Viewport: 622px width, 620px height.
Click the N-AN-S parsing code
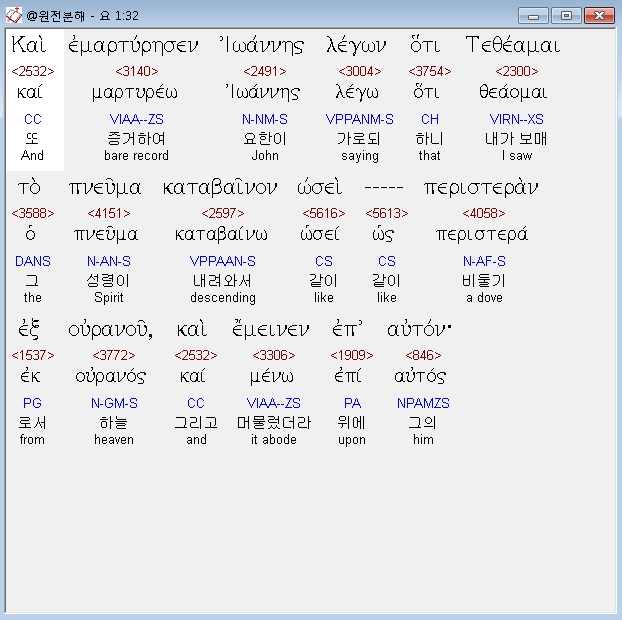click(x=109, y=261)
